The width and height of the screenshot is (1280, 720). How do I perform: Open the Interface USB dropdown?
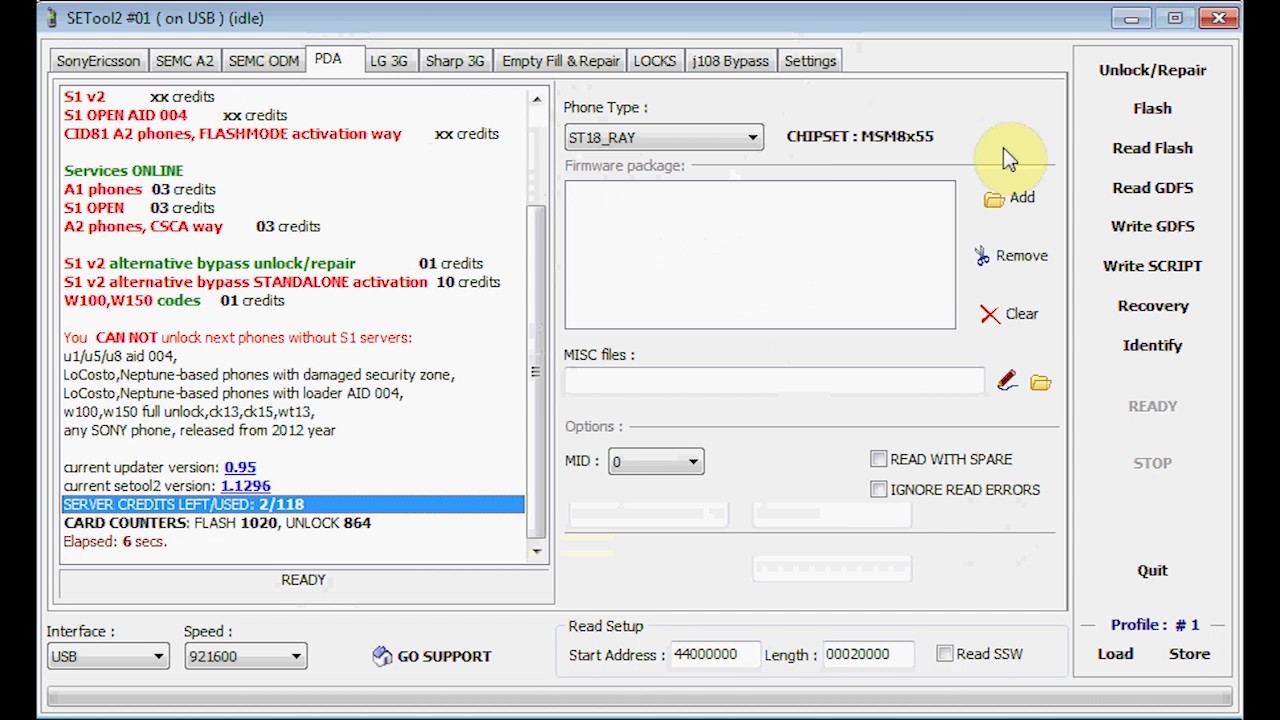click(x=107, y=656)
